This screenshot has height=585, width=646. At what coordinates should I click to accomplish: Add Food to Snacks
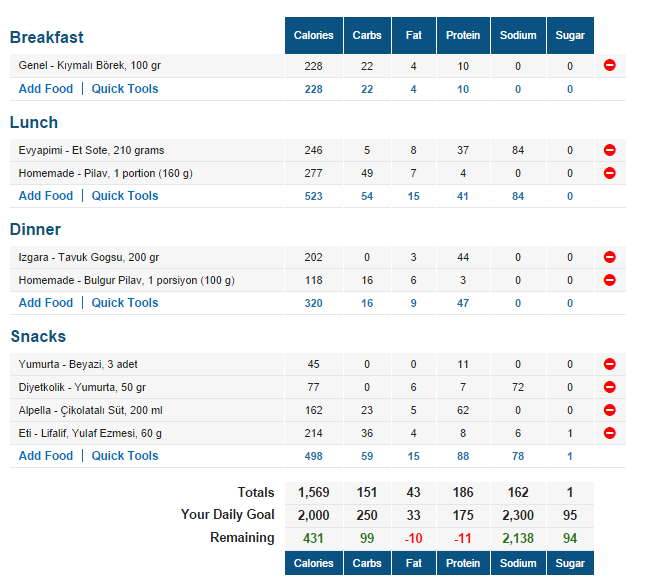[46, 456]
